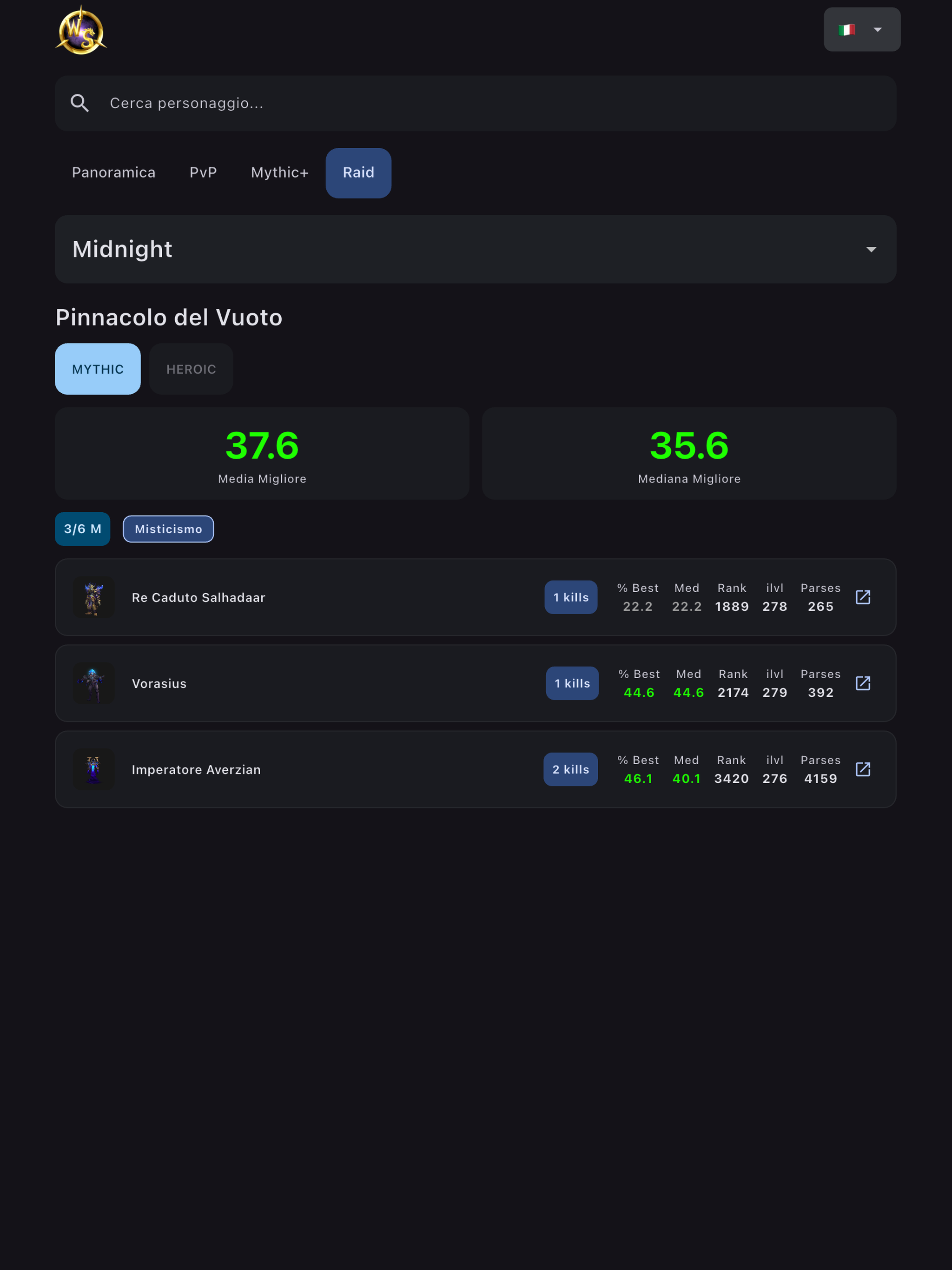Image resolution: width=952 pixels, height=1270 pixels.
Task: Select the Raid tab
Action: click(358, 173)
